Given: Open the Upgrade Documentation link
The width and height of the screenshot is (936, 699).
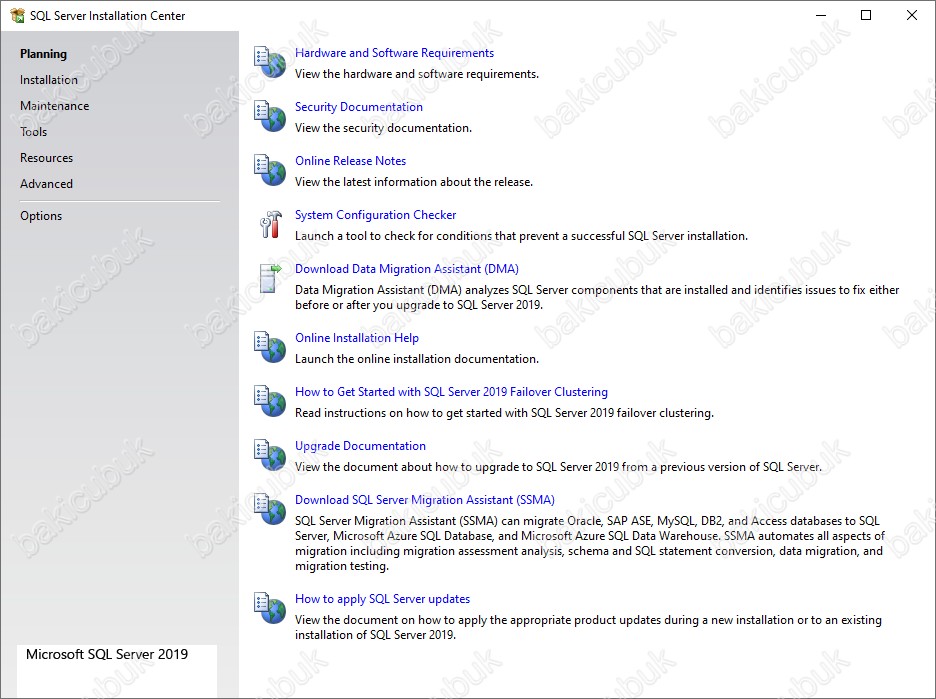Looking at the screenshot, I should 361,446.
